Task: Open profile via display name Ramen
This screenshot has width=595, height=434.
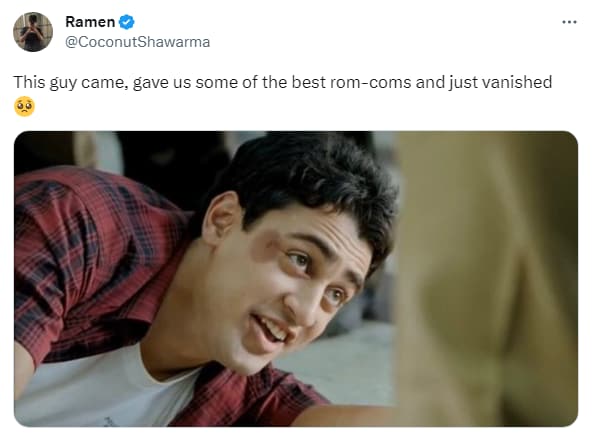Action: (90, 22)
